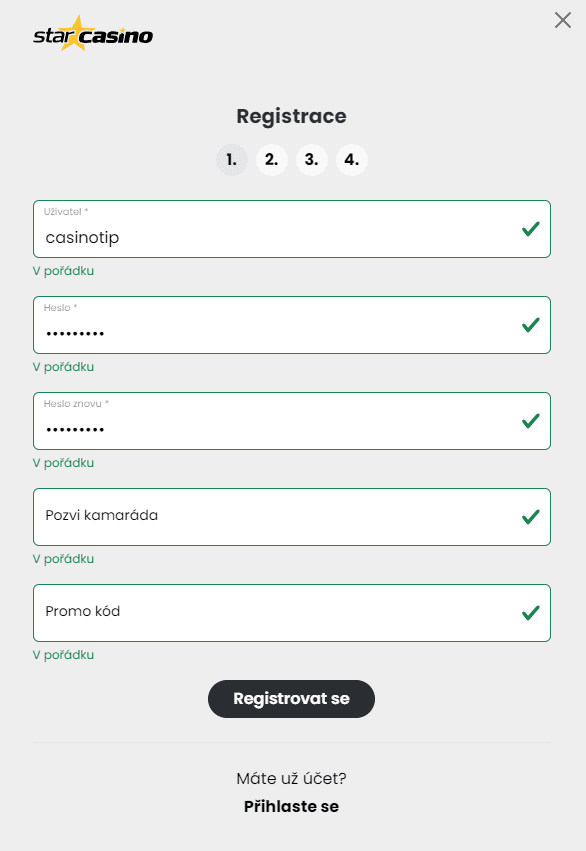This screenshot has height=851, width=586.
Task: Click the Uživatel input showing casinotip
Action: click(x=250, y=235)
